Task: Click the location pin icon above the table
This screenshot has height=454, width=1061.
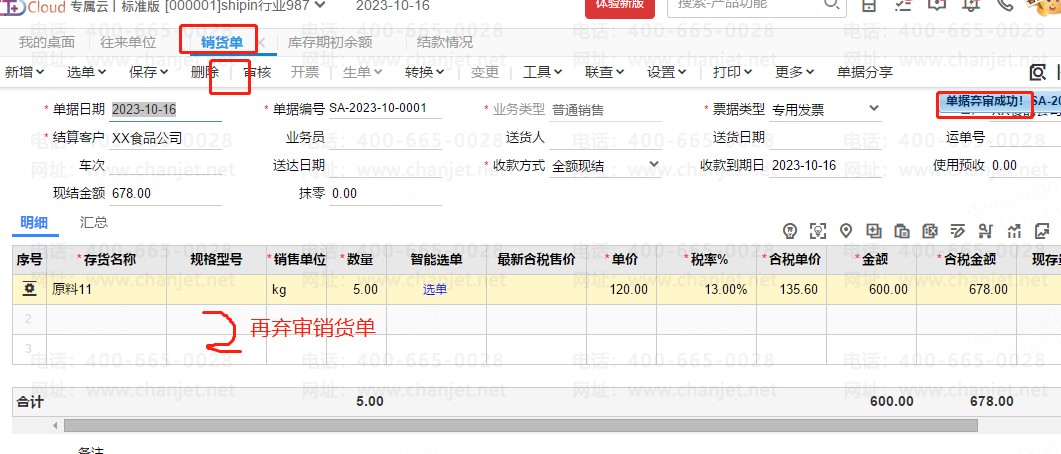Action: (846, 231)
